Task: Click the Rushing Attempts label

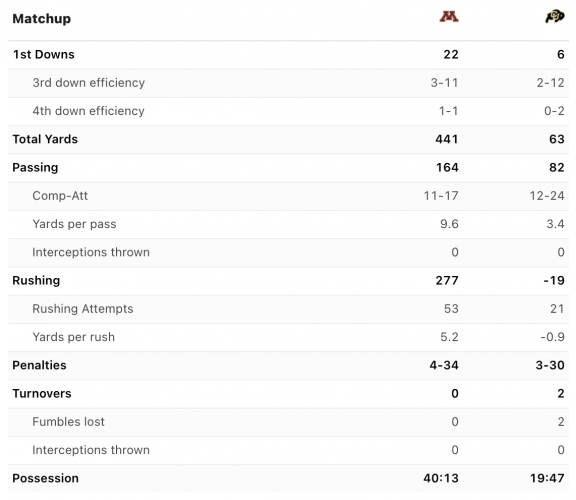Action: [x=83, y=309]
